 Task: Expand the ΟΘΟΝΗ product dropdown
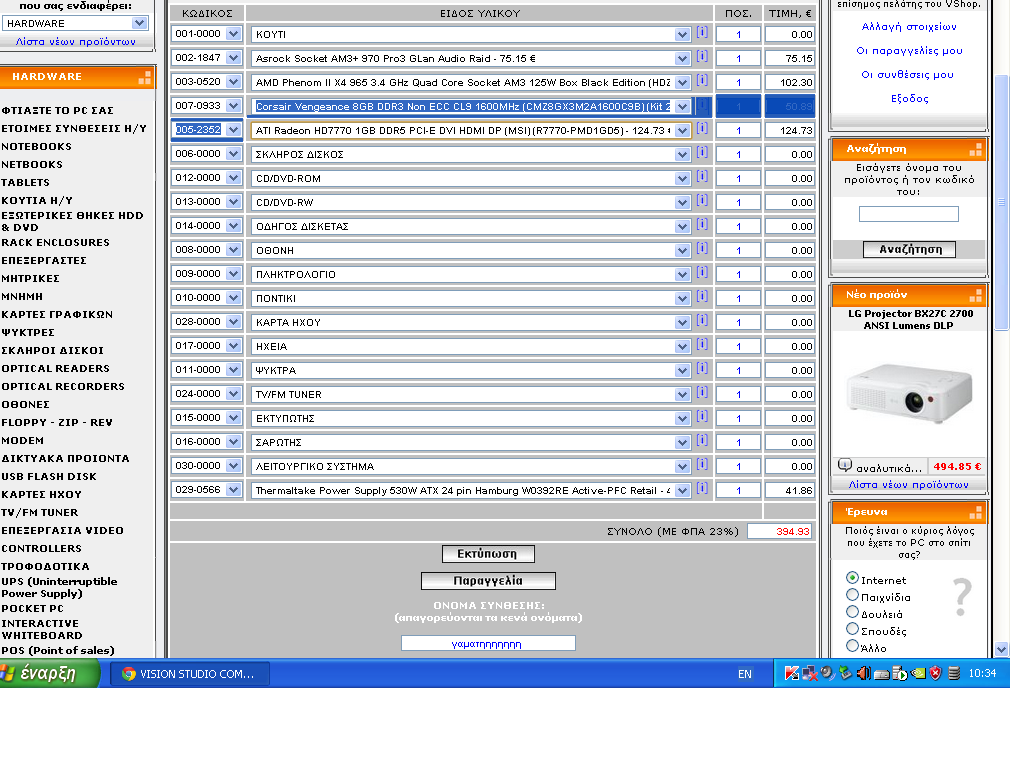click(x=682, y=251)
